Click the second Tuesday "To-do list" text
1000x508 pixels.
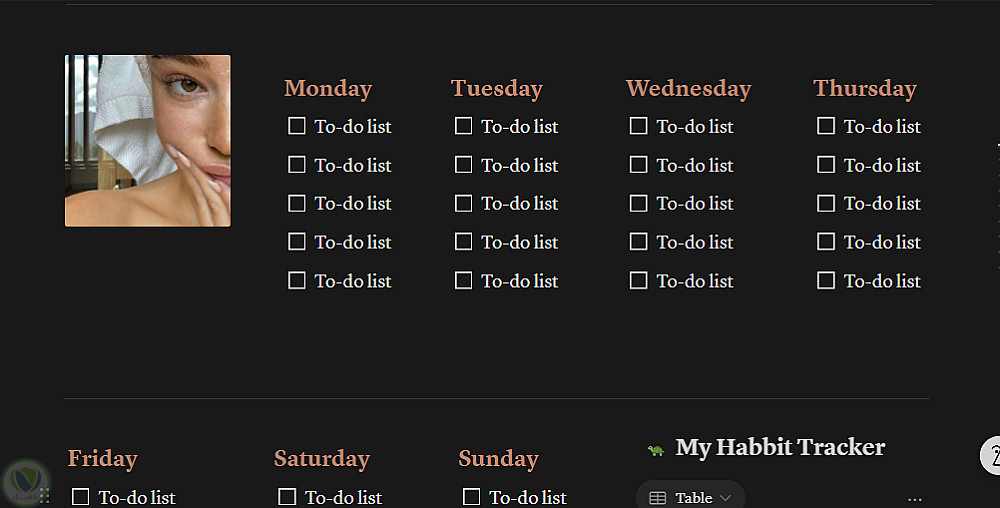pos(520,165)
